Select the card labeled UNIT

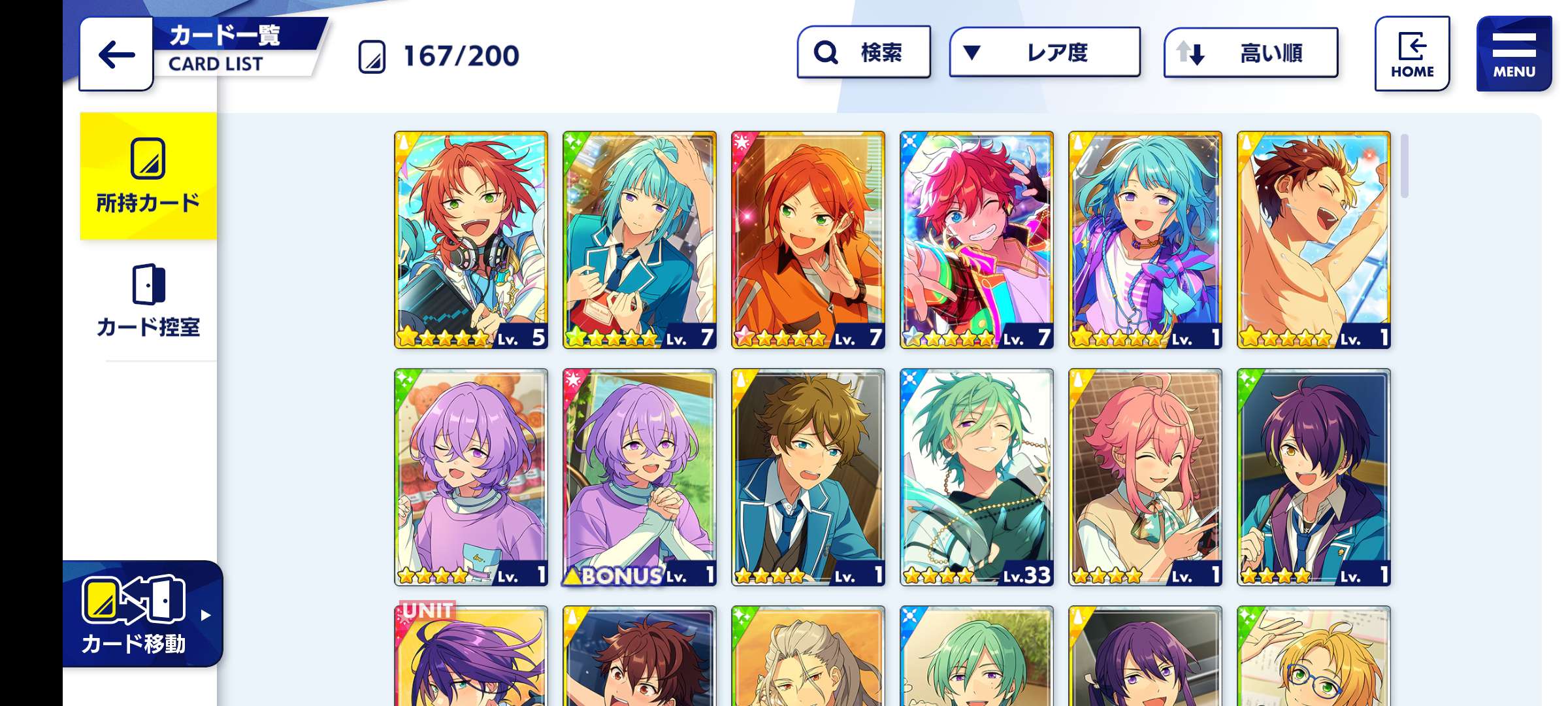tap(471, 656)
